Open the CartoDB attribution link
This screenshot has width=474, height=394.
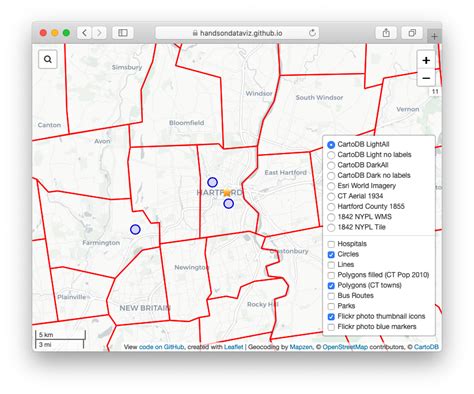click(426, 347)
